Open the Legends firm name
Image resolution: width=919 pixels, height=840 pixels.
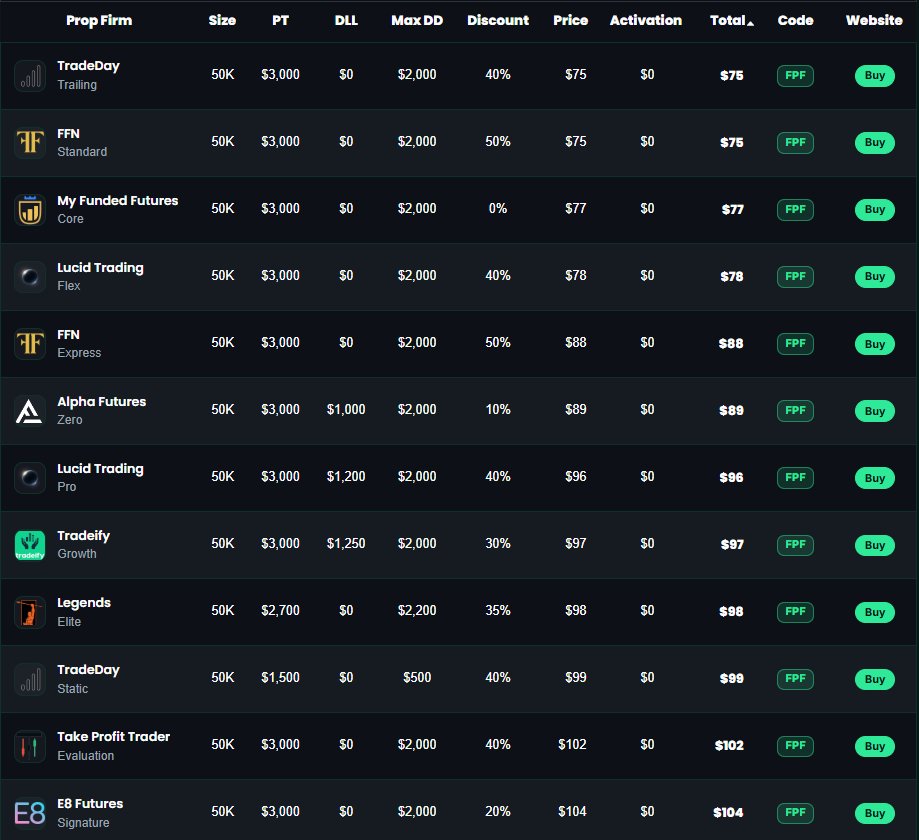point(84,603)
